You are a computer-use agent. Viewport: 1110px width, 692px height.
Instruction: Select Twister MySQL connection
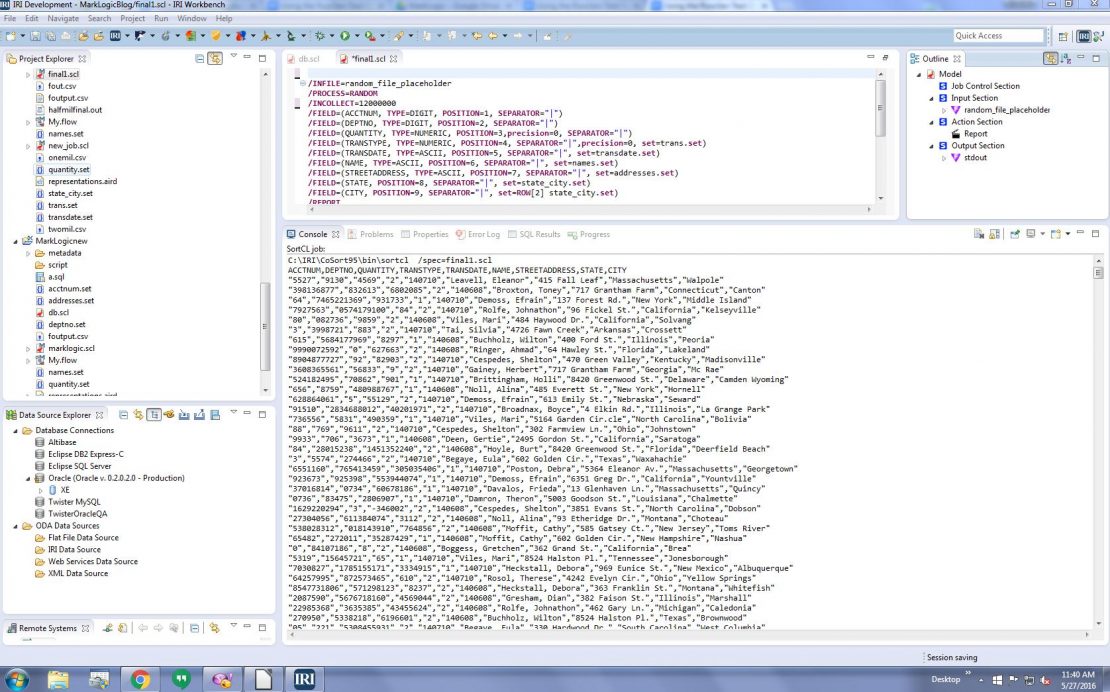click(74, 502)
